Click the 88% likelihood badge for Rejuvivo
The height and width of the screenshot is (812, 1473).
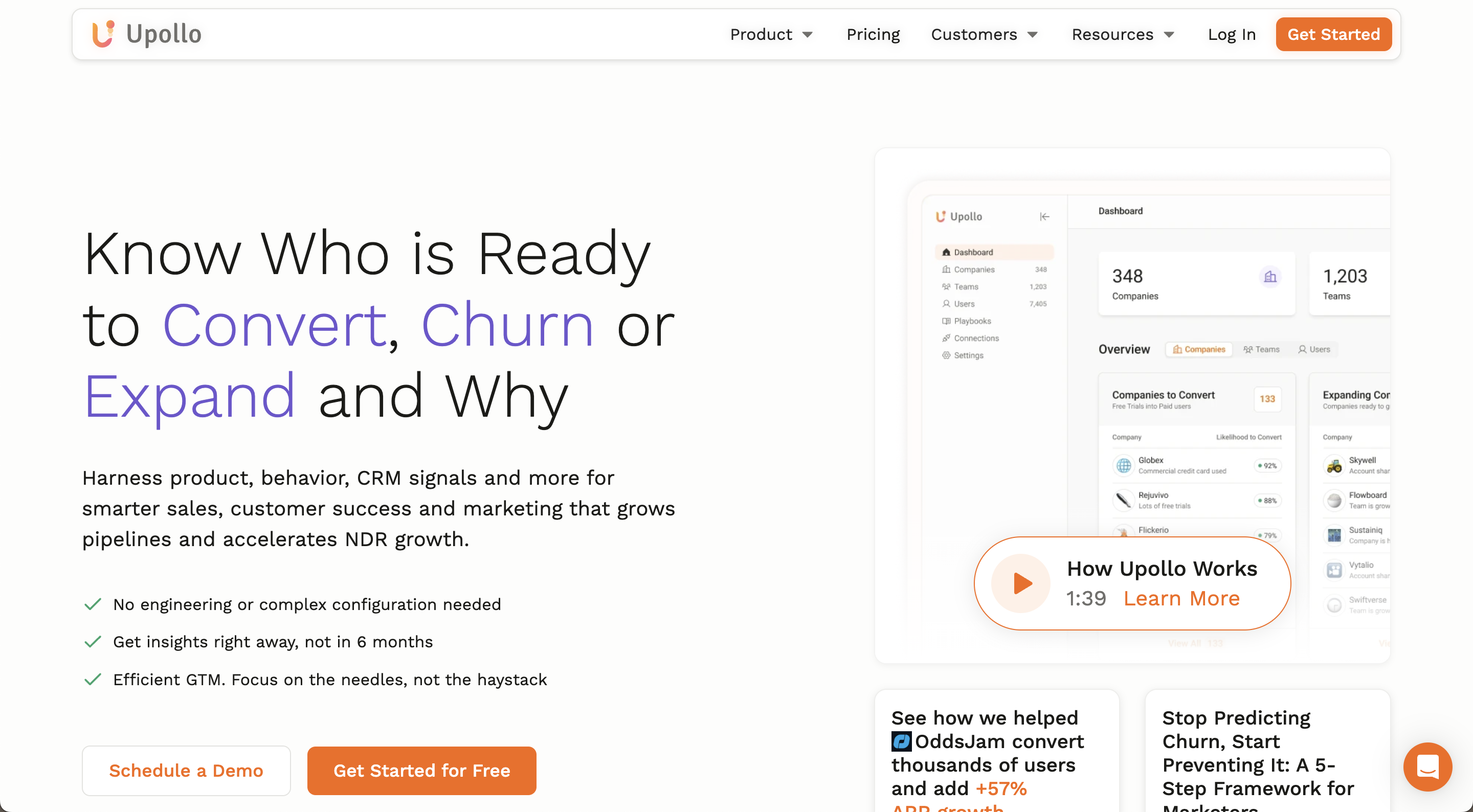click(1268, 501)
